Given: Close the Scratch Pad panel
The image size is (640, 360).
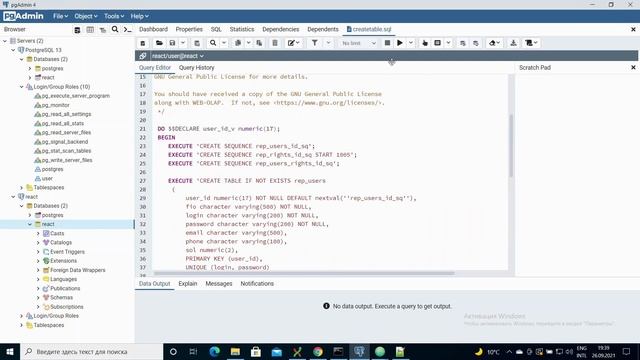Looking at the screenshot, I should [633, 67].
